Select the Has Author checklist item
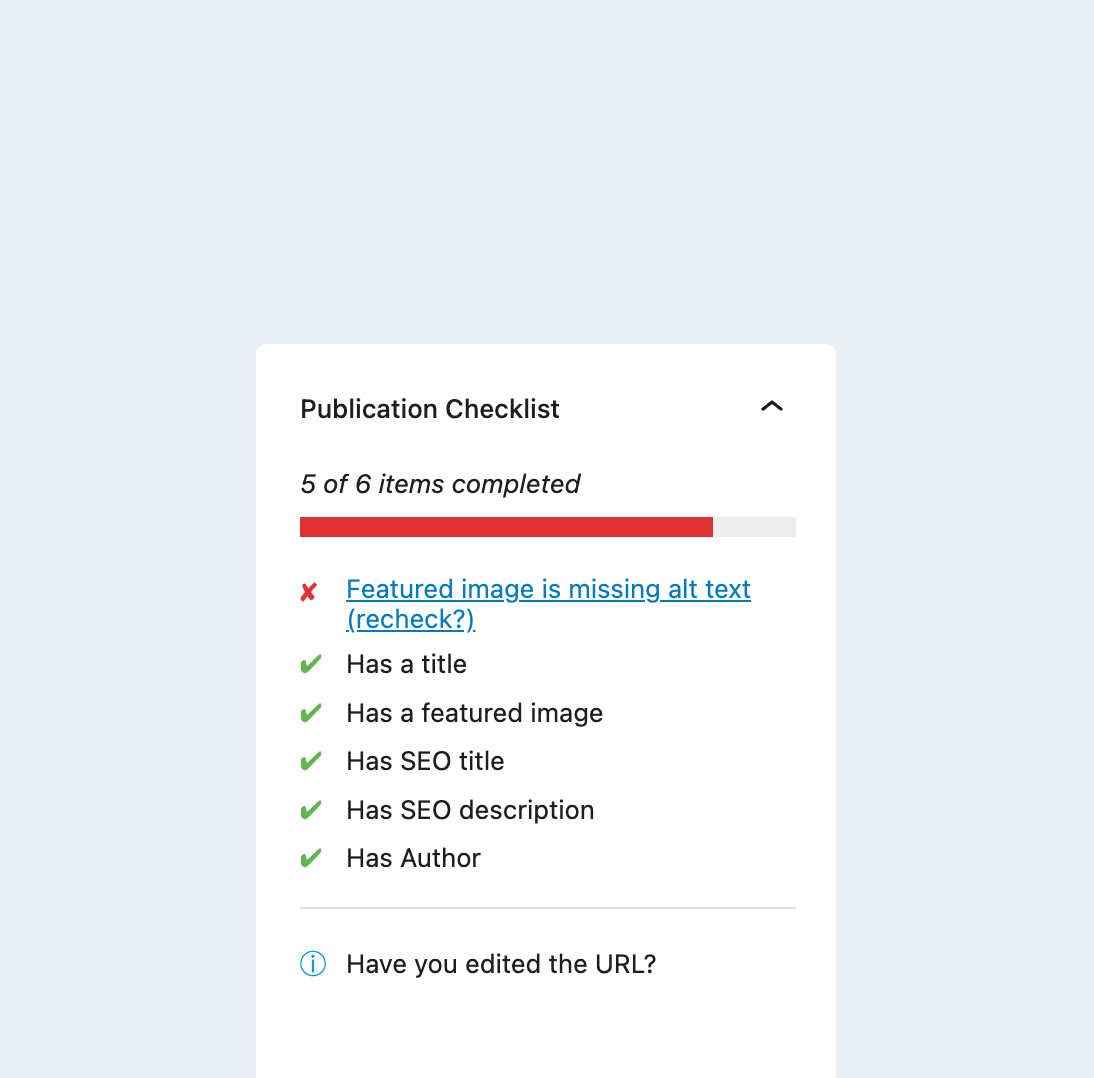This screenshot has width=1094, height=1078. click(x=413, y=858)
